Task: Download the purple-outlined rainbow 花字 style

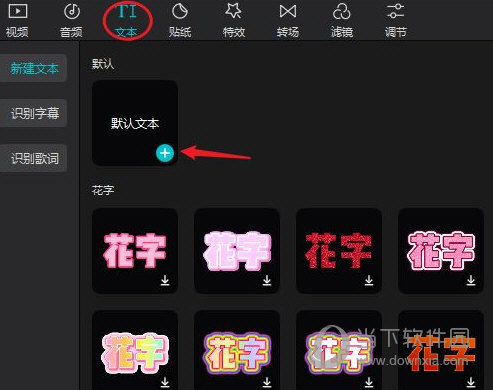Action: 267,382
